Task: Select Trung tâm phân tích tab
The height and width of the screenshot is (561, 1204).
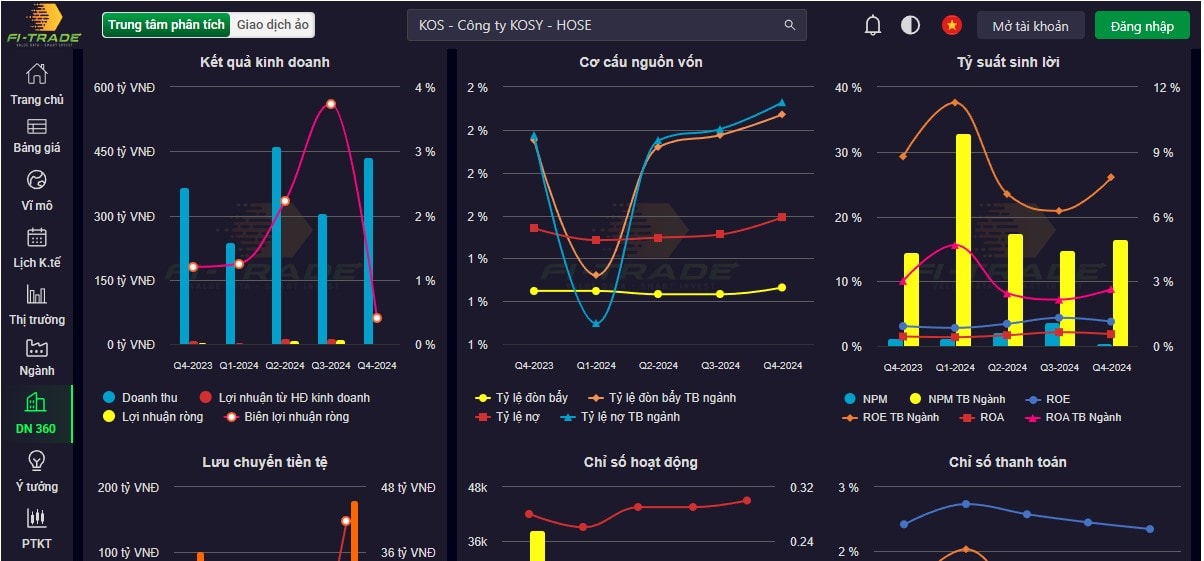Action: point(167,25)
